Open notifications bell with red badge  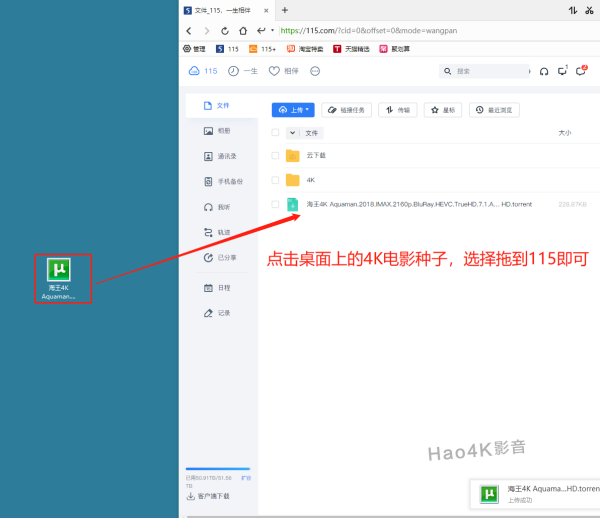point(580,71)
